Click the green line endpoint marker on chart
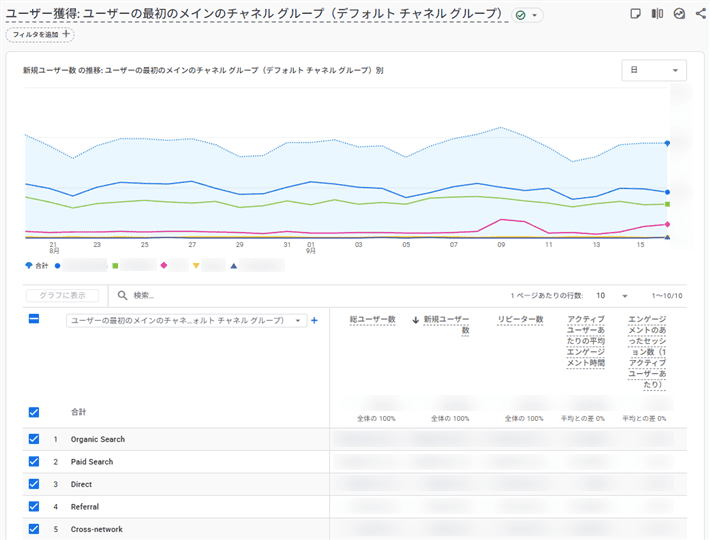This screenshot has height=540, width=710. tap(667, 204)
